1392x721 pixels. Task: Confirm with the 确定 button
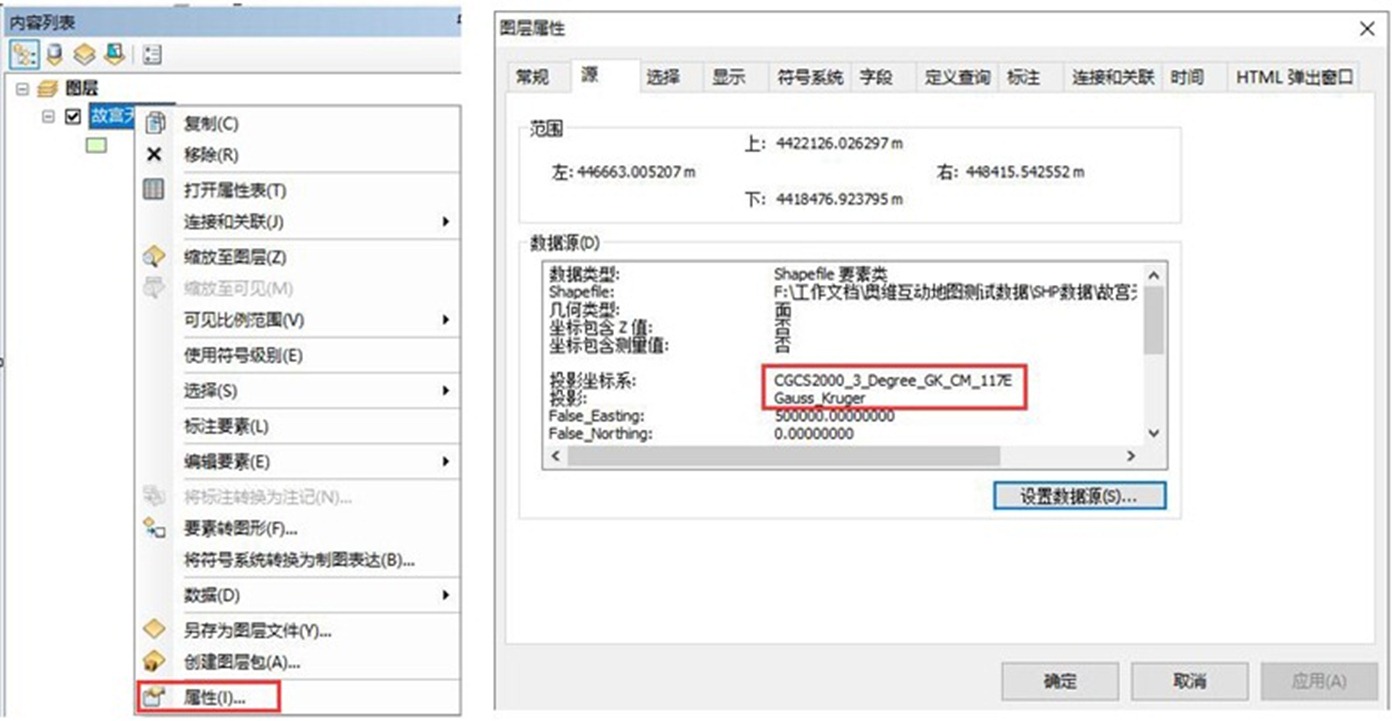coord(1060,681)
